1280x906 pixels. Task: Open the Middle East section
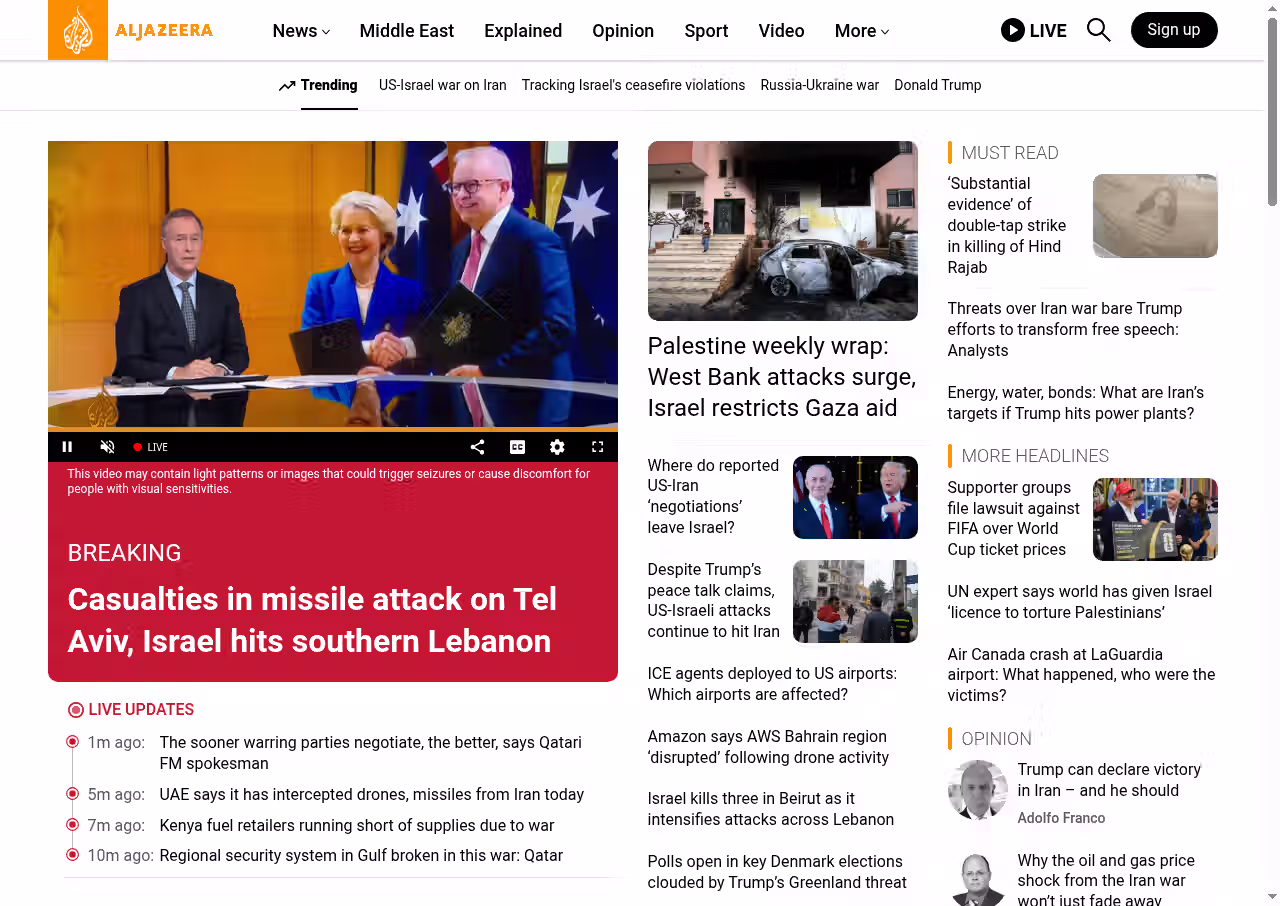pyautogui.click(x=406, y=31)
